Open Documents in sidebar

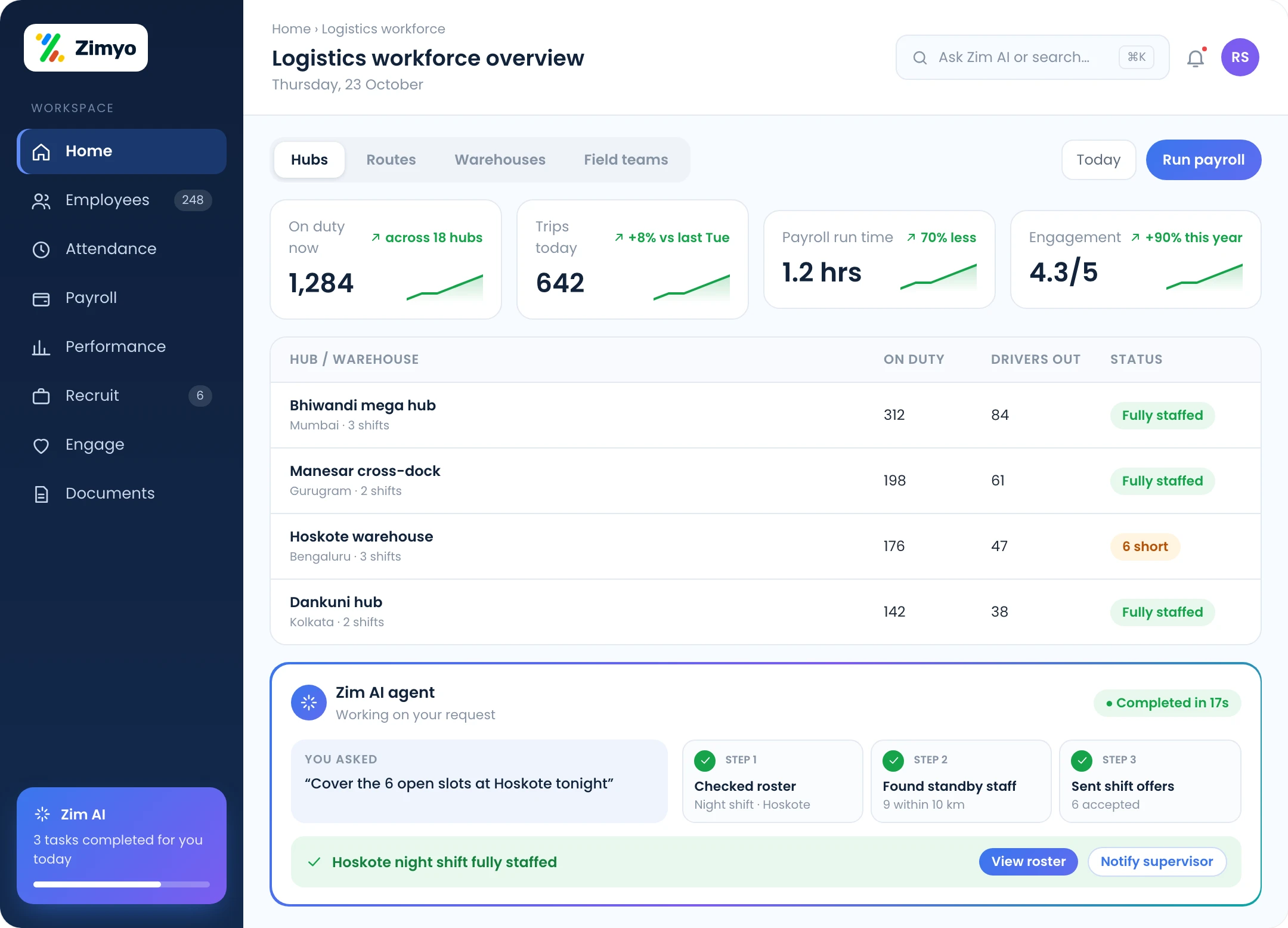(122, 494)
